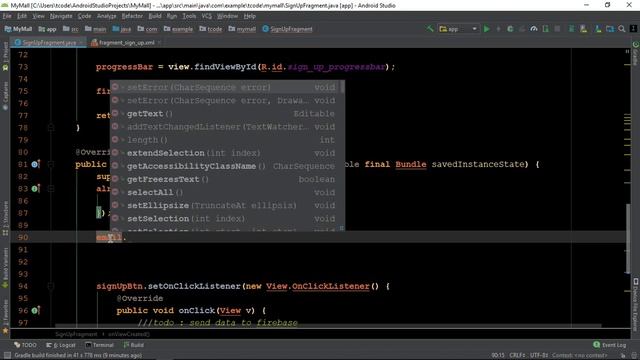The width and height of the screenshot is (640, 360).
Task: Open the Build menu
Action: pyautogui.click(x=155, y=16)
